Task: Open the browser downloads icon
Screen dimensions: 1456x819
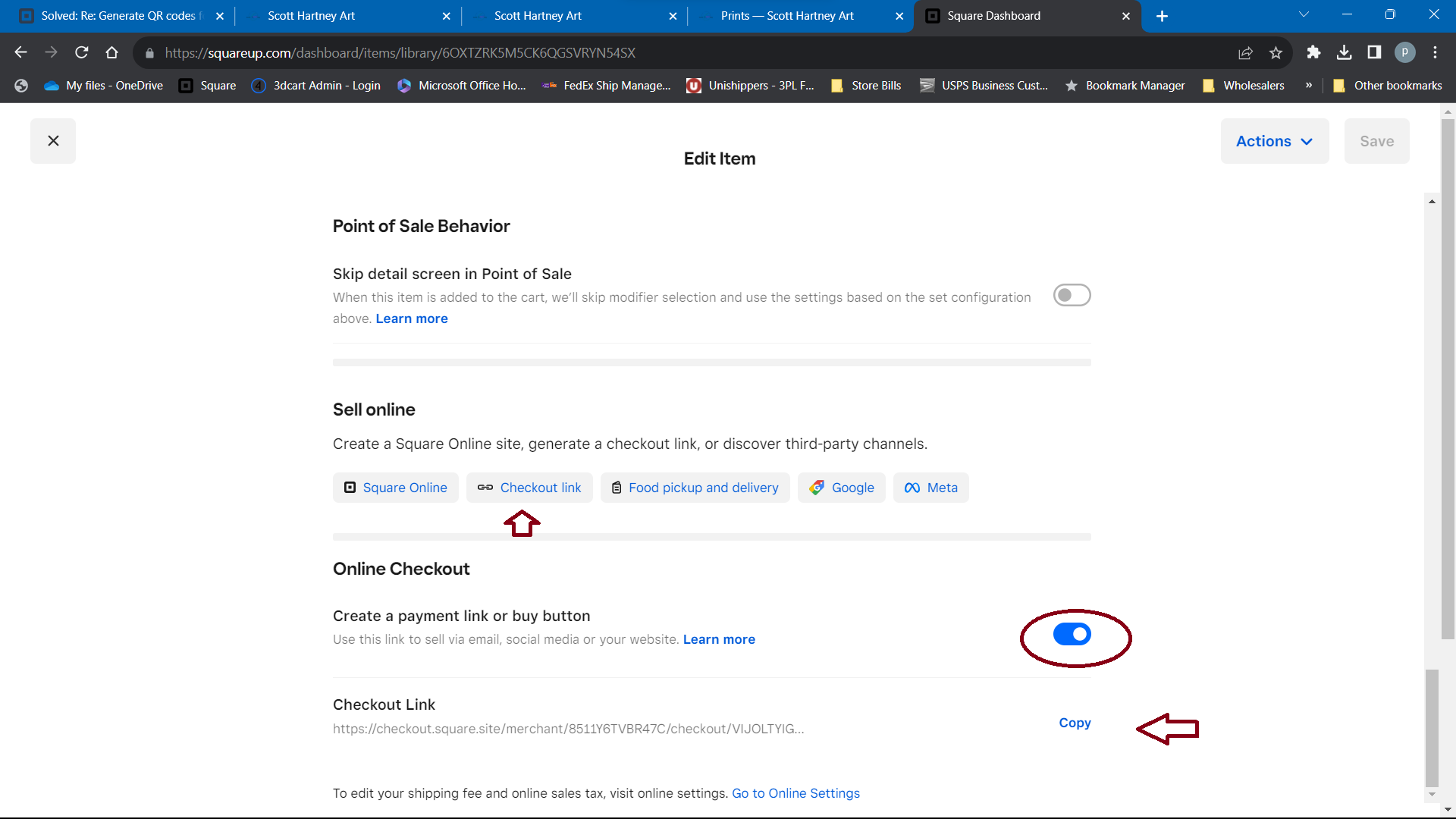Action: tap(1344, 52)
